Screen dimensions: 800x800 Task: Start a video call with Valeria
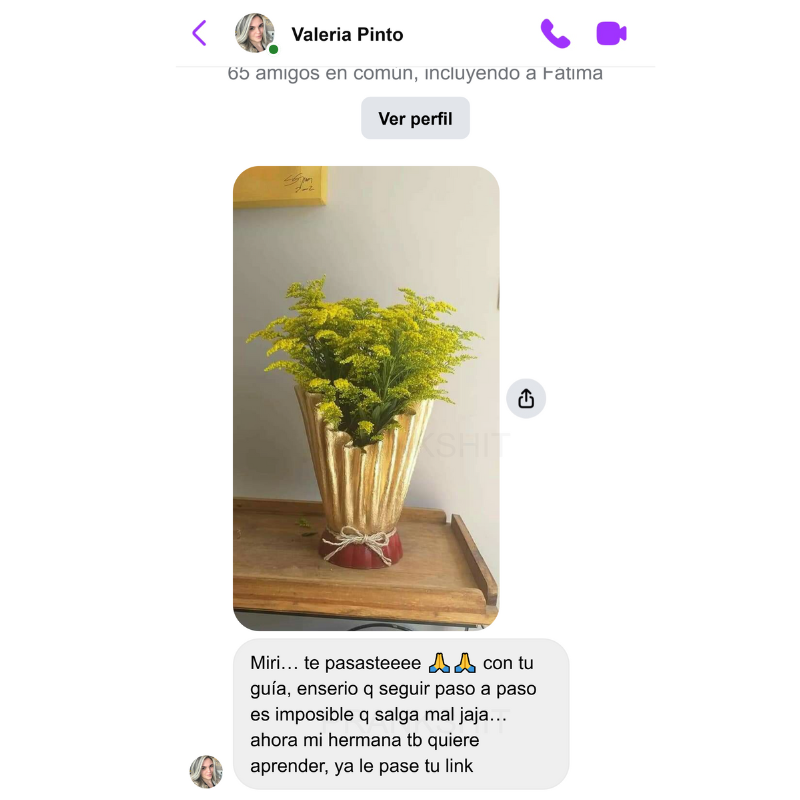click(x=611, y=34)
